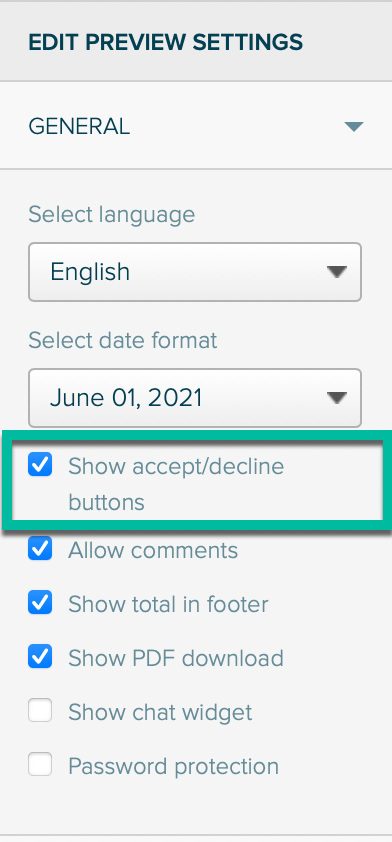
Task: Uncheck the Allow comments checkbox
Action: tap(40, 548)
